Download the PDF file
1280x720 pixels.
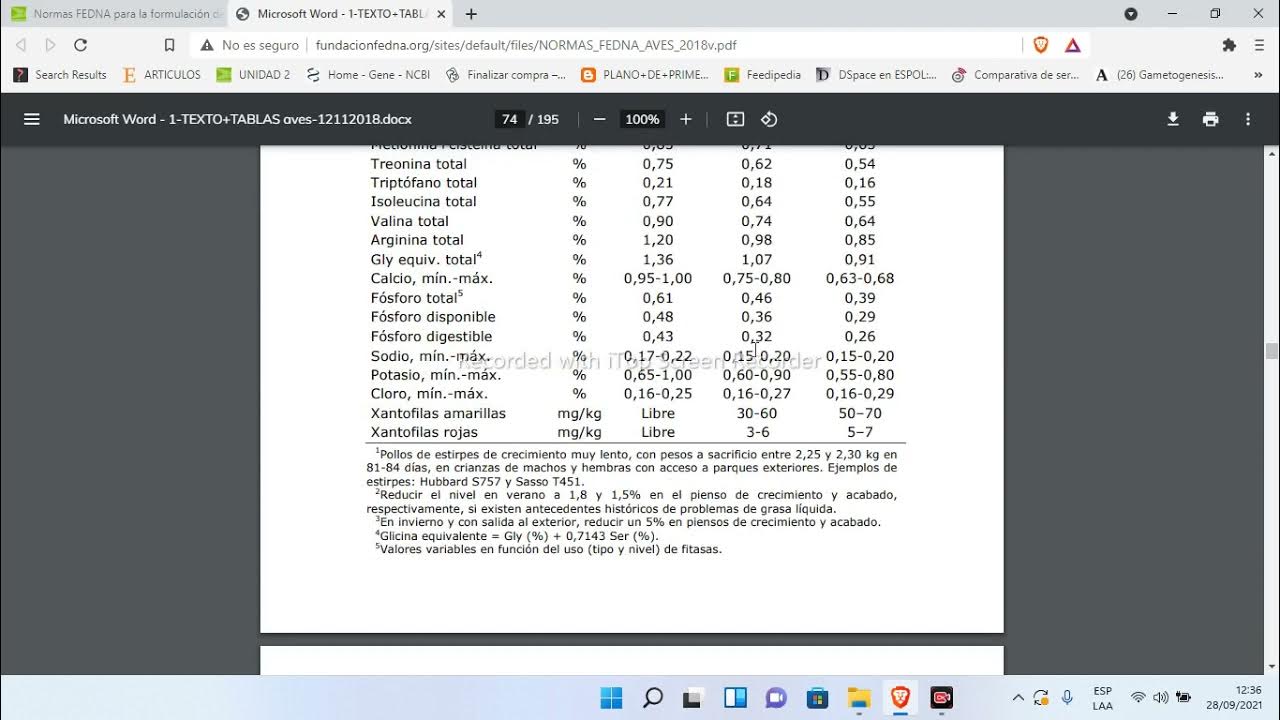coord(1174,119)
